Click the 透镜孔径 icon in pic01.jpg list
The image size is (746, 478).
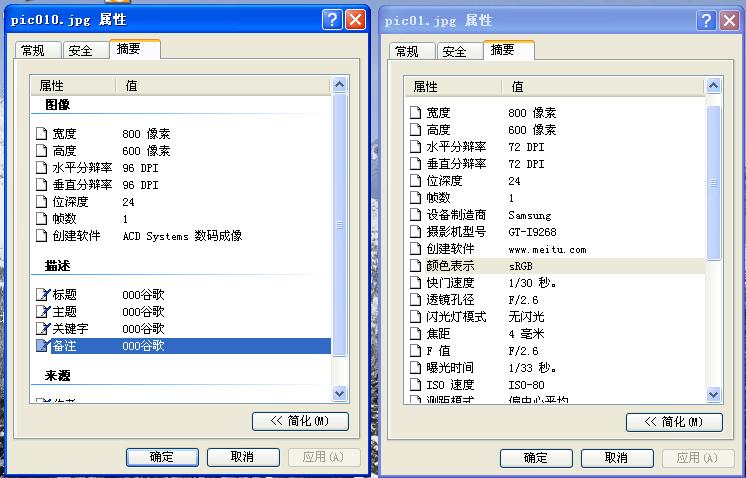[416, 300]
